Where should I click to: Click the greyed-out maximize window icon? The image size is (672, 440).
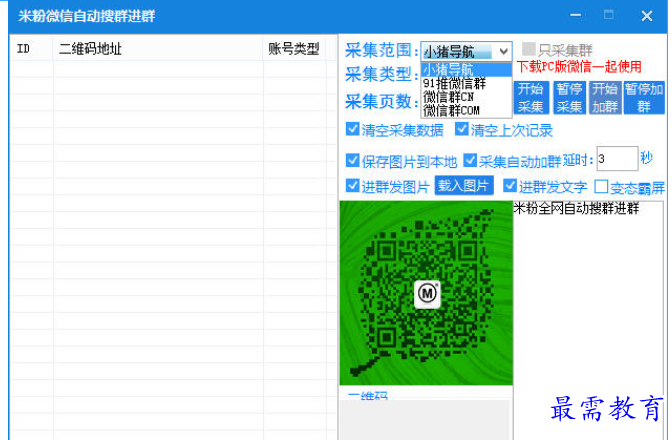(609, 15)
